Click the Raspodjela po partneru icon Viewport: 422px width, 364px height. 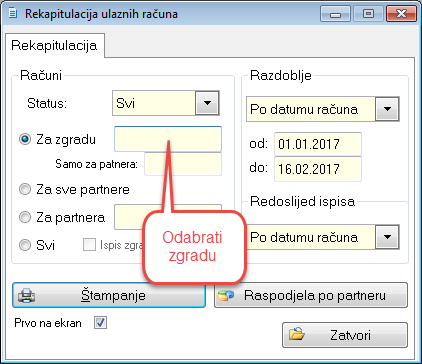226,295
